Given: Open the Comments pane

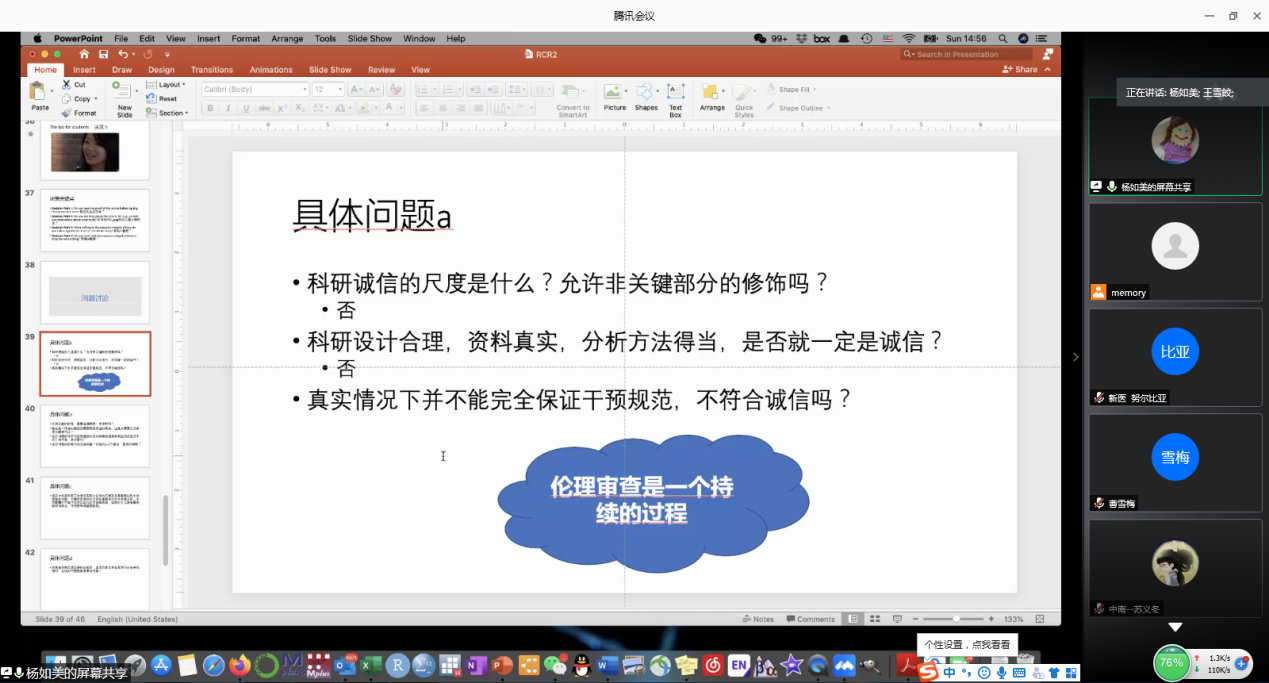Looking at the screenshot, I should pyautogui.click(x=810, y=619).
